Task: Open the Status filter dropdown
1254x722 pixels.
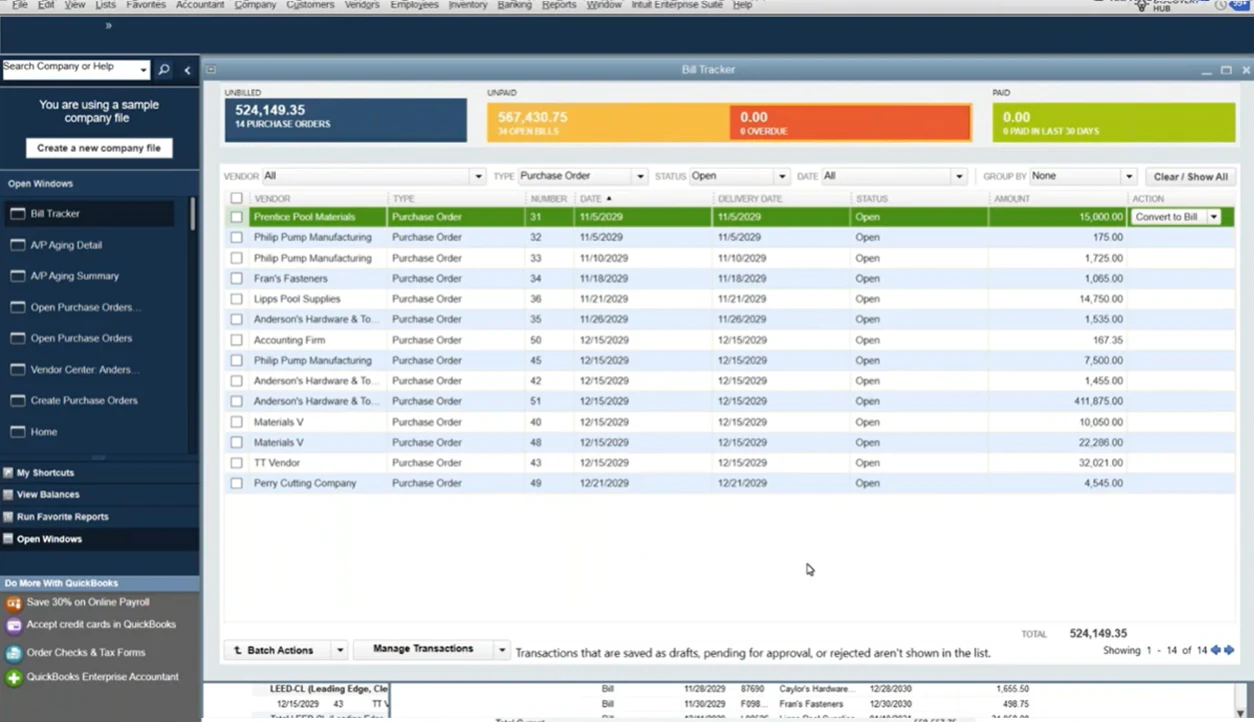Action: coord(782,177)
